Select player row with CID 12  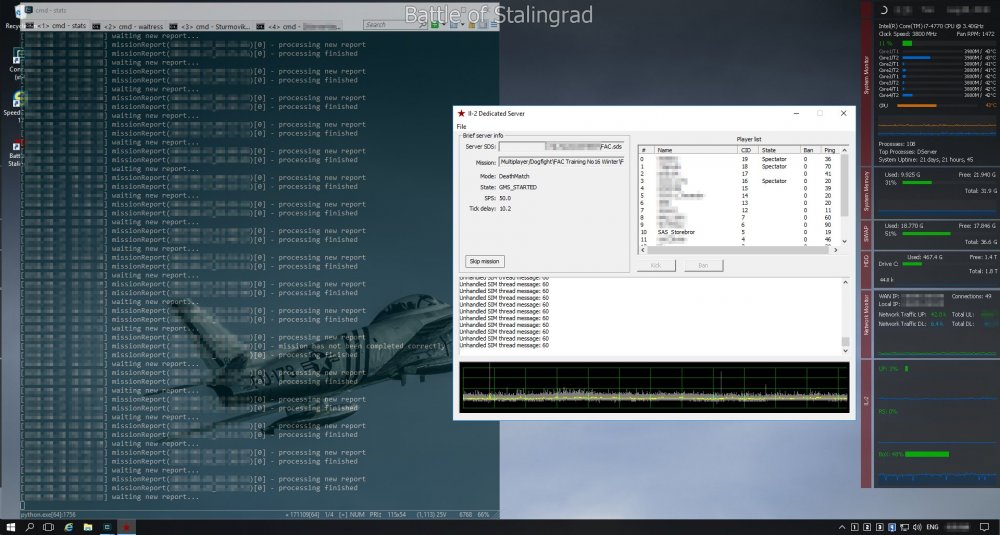click(x=740, y=210)
